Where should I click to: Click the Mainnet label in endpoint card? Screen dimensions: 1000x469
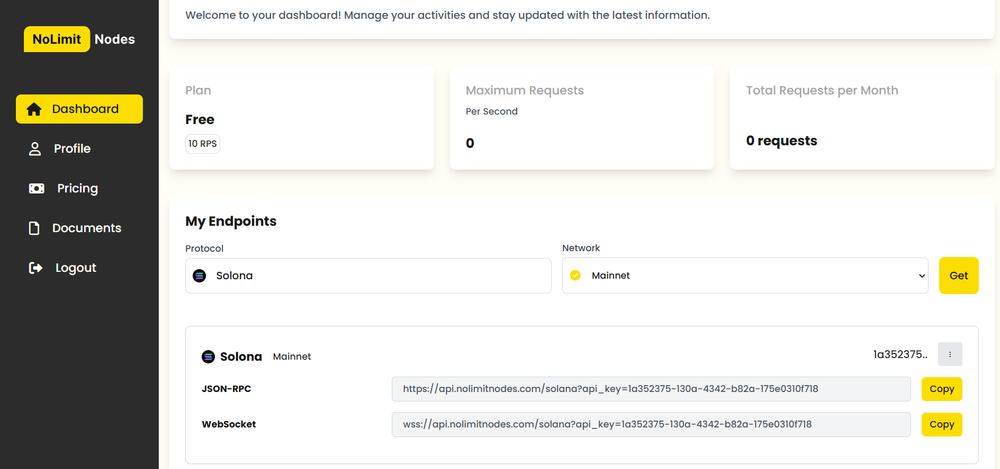pyautogui.click(x=292, y=357)
